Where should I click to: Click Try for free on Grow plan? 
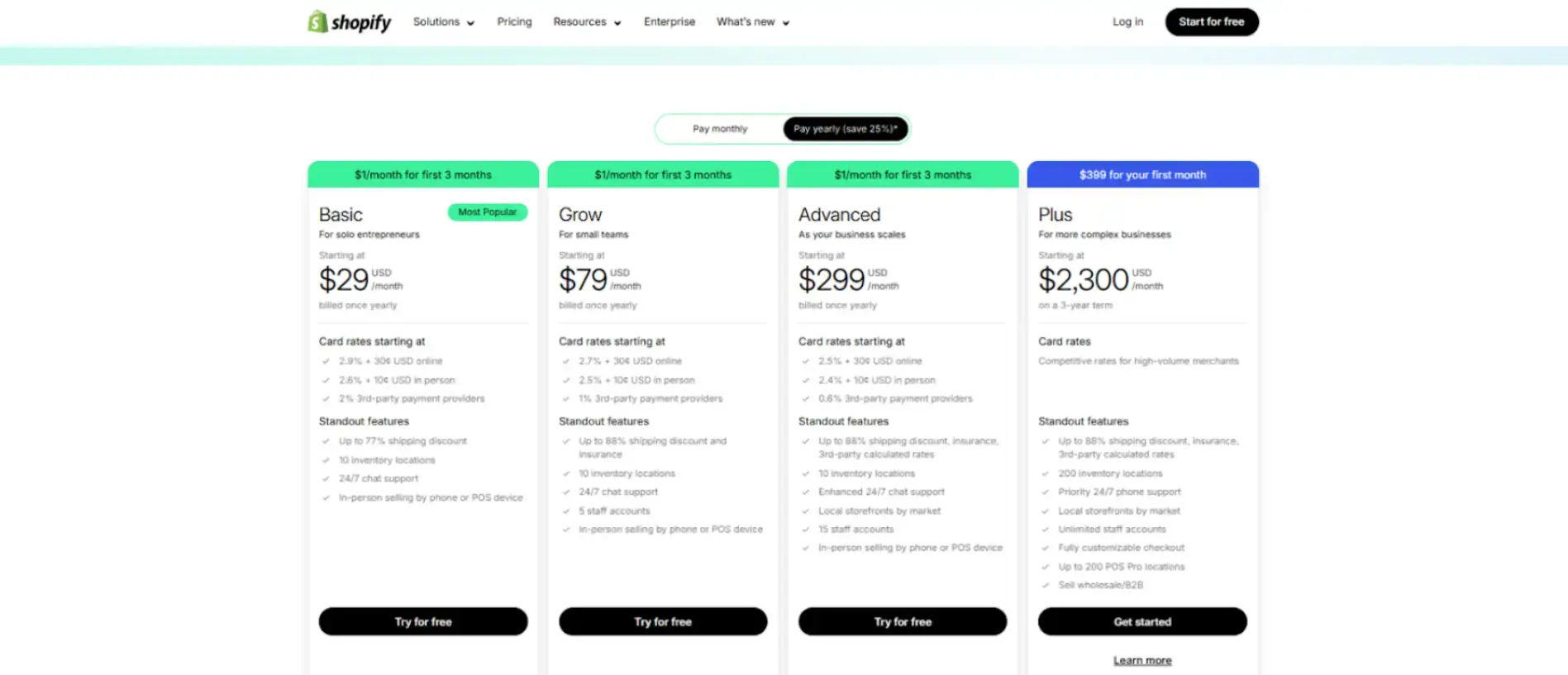click(x=662, y=621)
